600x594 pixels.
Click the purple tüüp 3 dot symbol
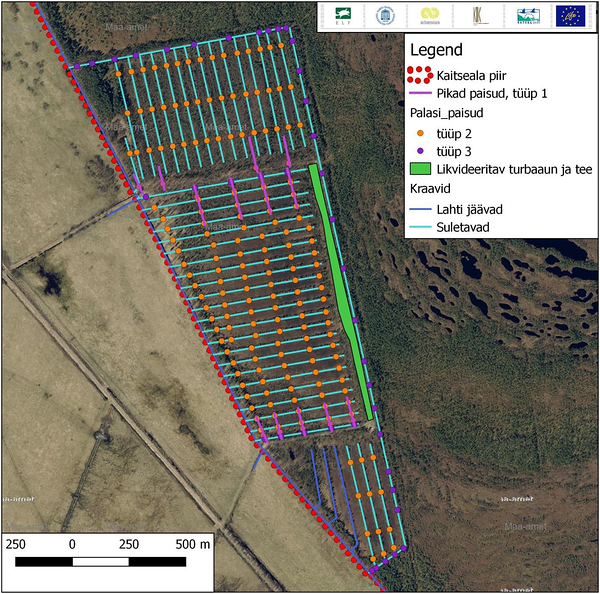click(419, 150)
